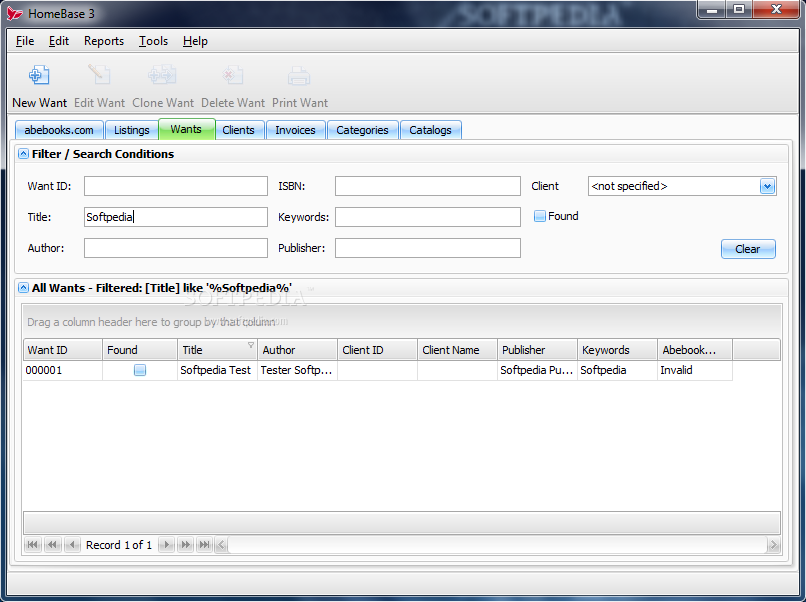Click into the Keywords filter field

click(x=428, y=217)
